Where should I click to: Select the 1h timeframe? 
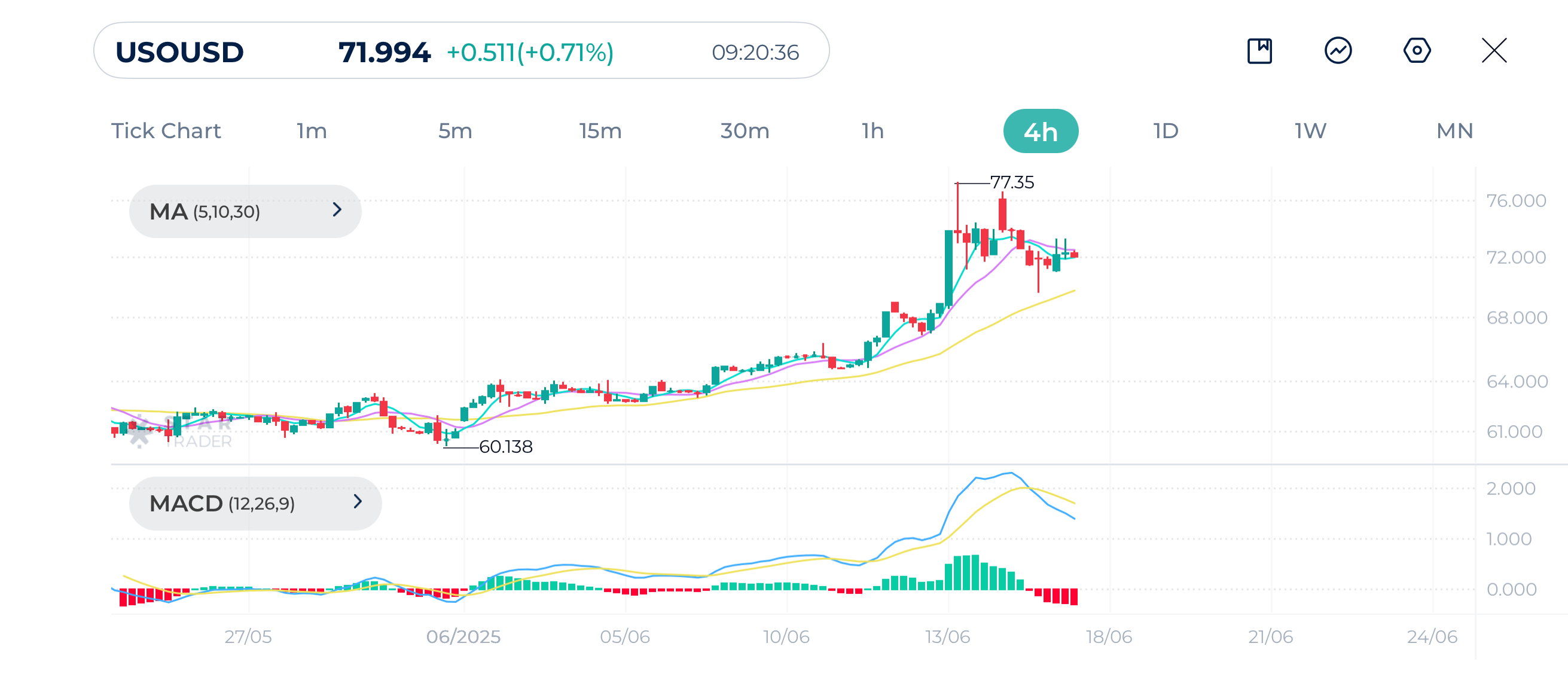coord(873,131)
